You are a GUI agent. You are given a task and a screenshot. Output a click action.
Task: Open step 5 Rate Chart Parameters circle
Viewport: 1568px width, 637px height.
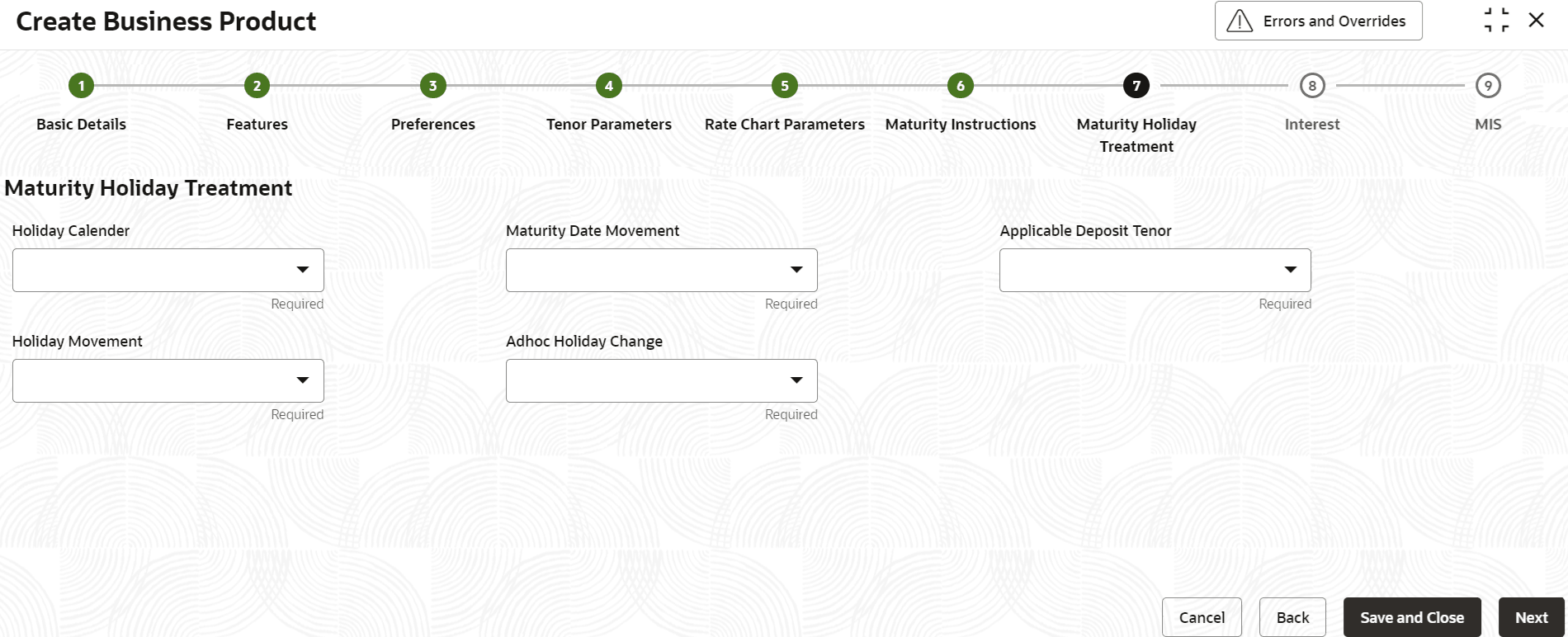click(x=784, y=85)
